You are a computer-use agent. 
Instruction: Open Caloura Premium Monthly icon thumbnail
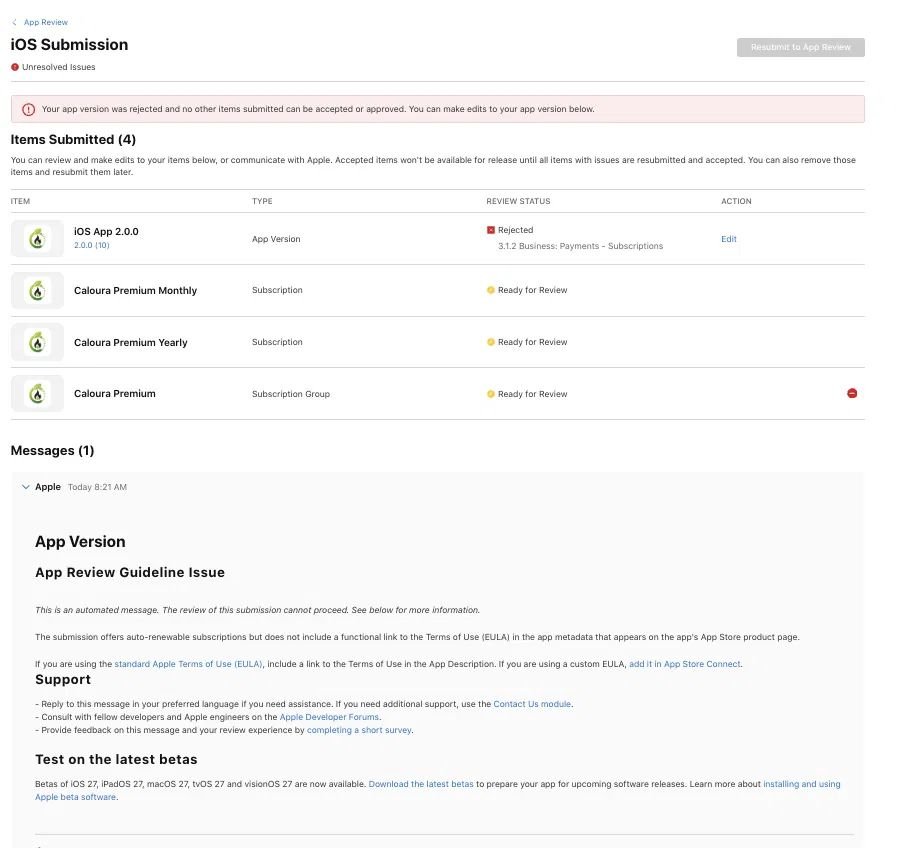(37, 291)
